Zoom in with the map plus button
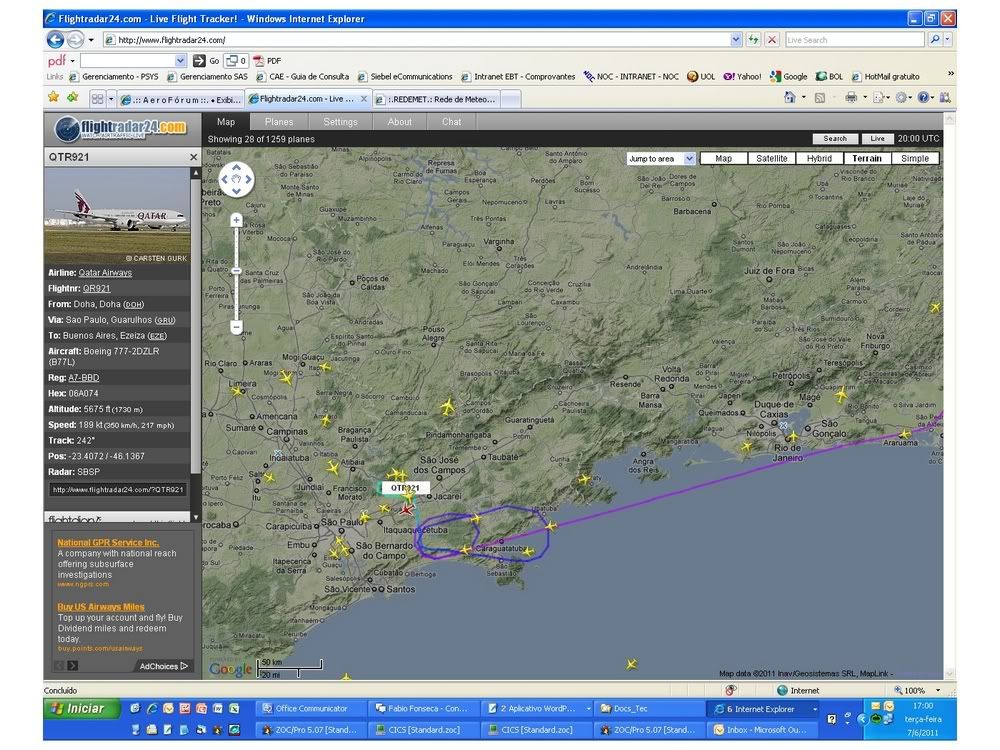The width and height of the screenshot is (1000, 750). (x=236, y=220)
